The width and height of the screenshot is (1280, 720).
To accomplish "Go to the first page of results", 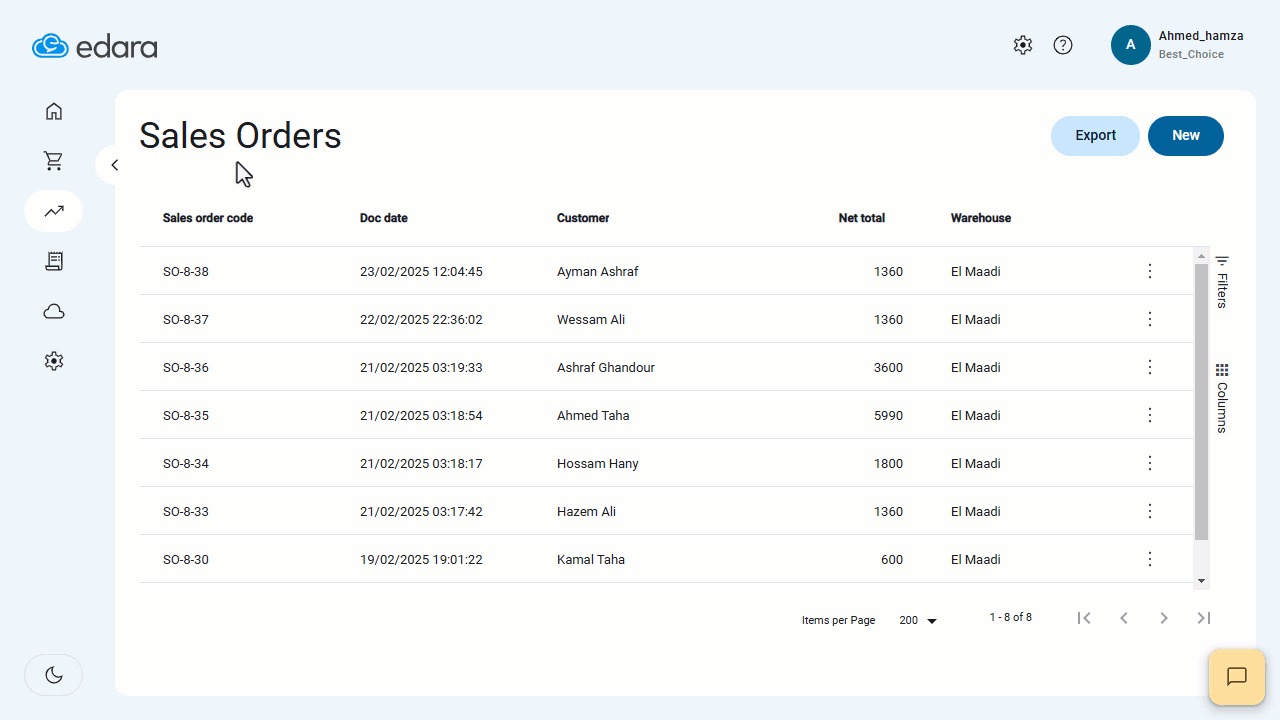I will point(1084,618).
